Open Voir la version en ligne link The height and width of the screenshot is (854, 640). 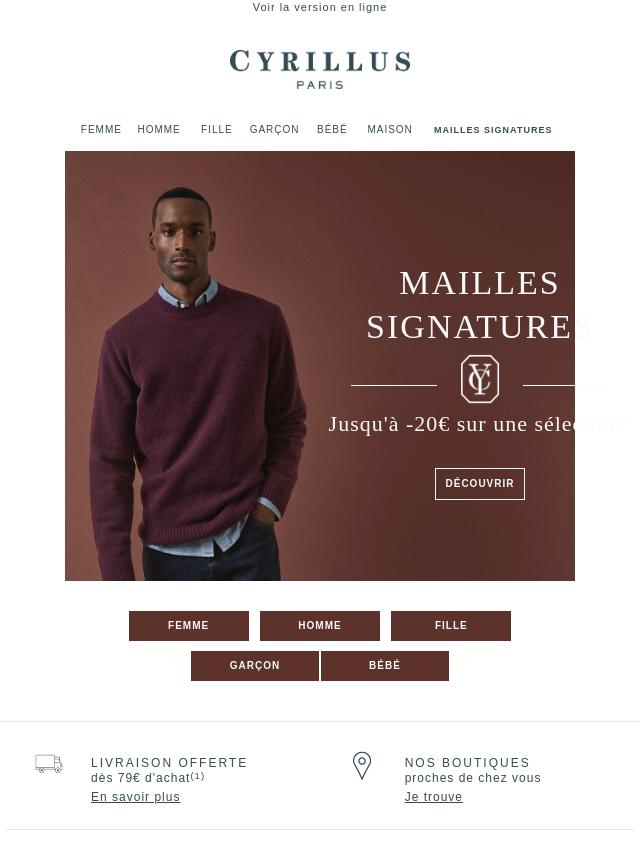[x=320, y=7]
